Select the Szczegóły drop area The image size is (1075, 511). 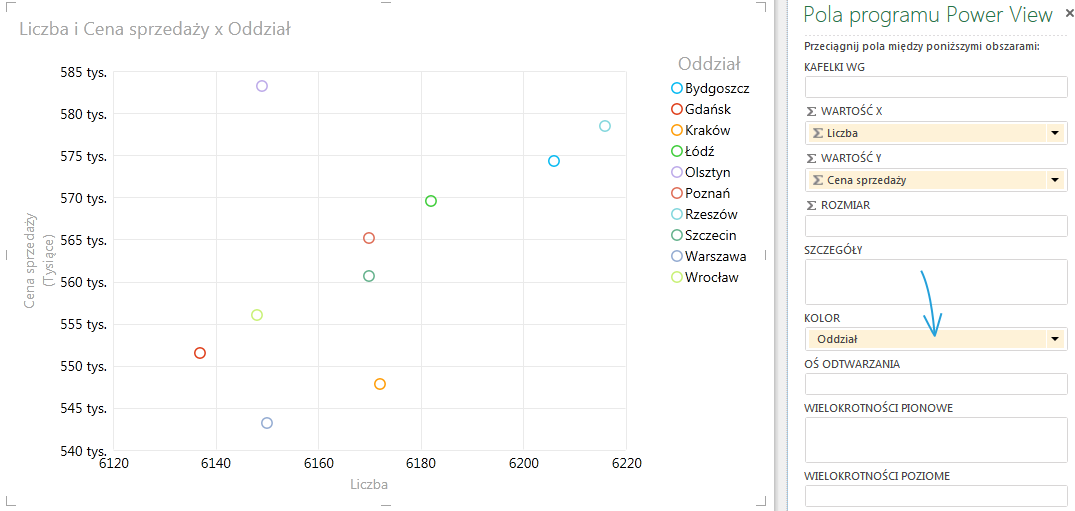point(935,281)
